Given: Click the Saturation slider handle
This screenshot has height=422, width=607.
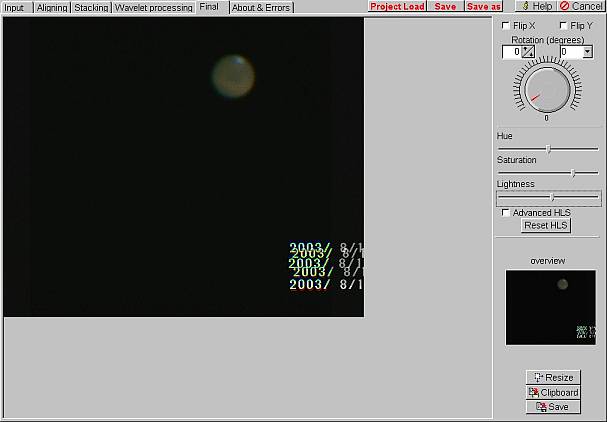Looking at the screenshot, I should pos(573,173).
